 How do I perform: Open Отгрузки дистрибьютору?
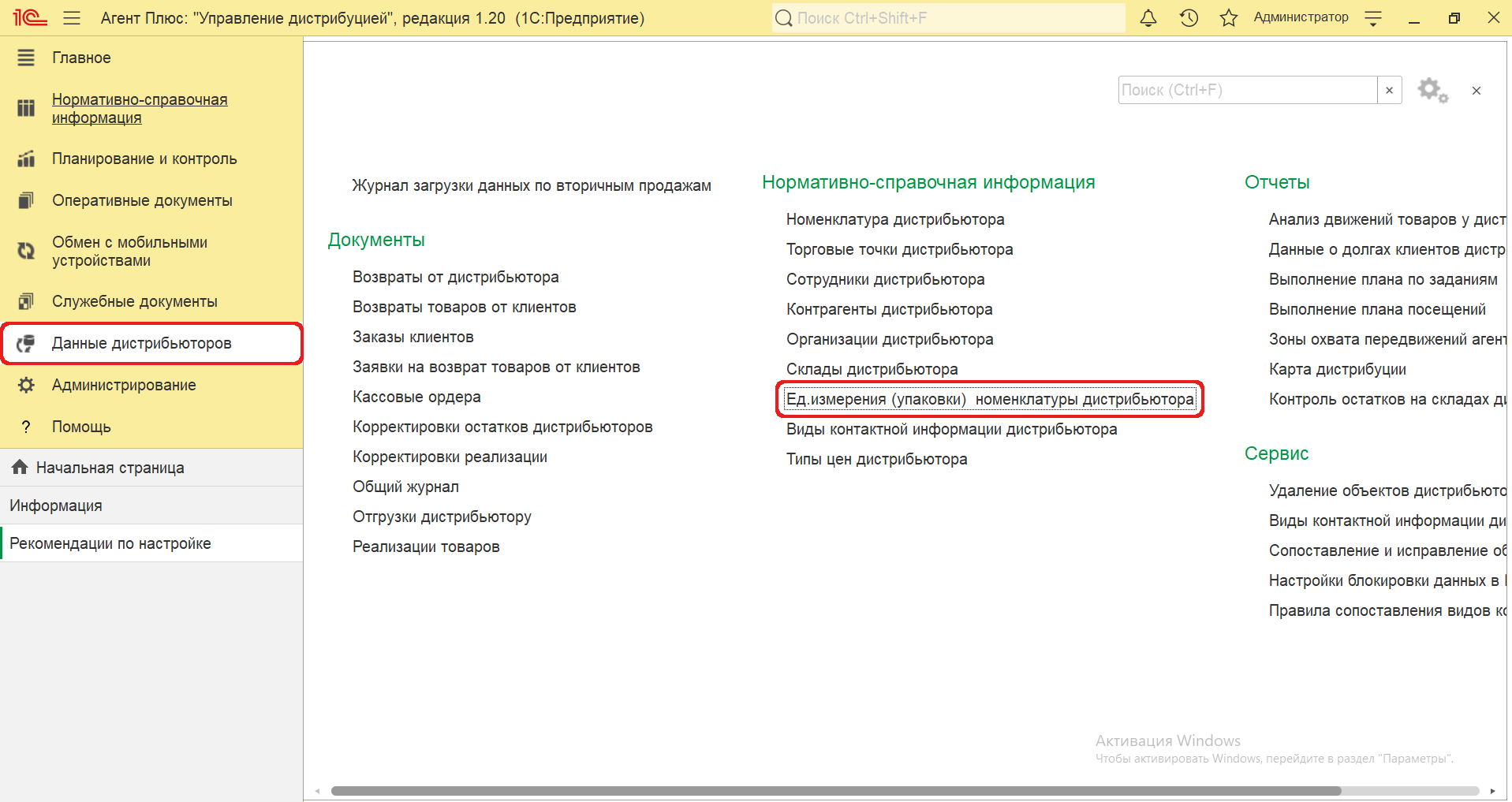(442, 517)
